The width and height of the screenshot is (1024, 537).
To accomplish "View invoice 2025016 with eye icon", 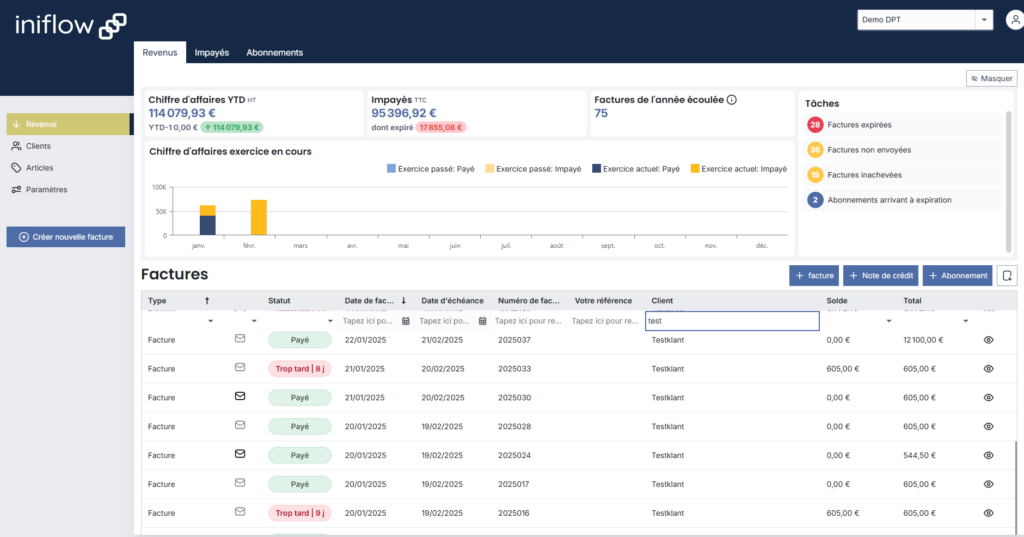I will tap(988, 513).
